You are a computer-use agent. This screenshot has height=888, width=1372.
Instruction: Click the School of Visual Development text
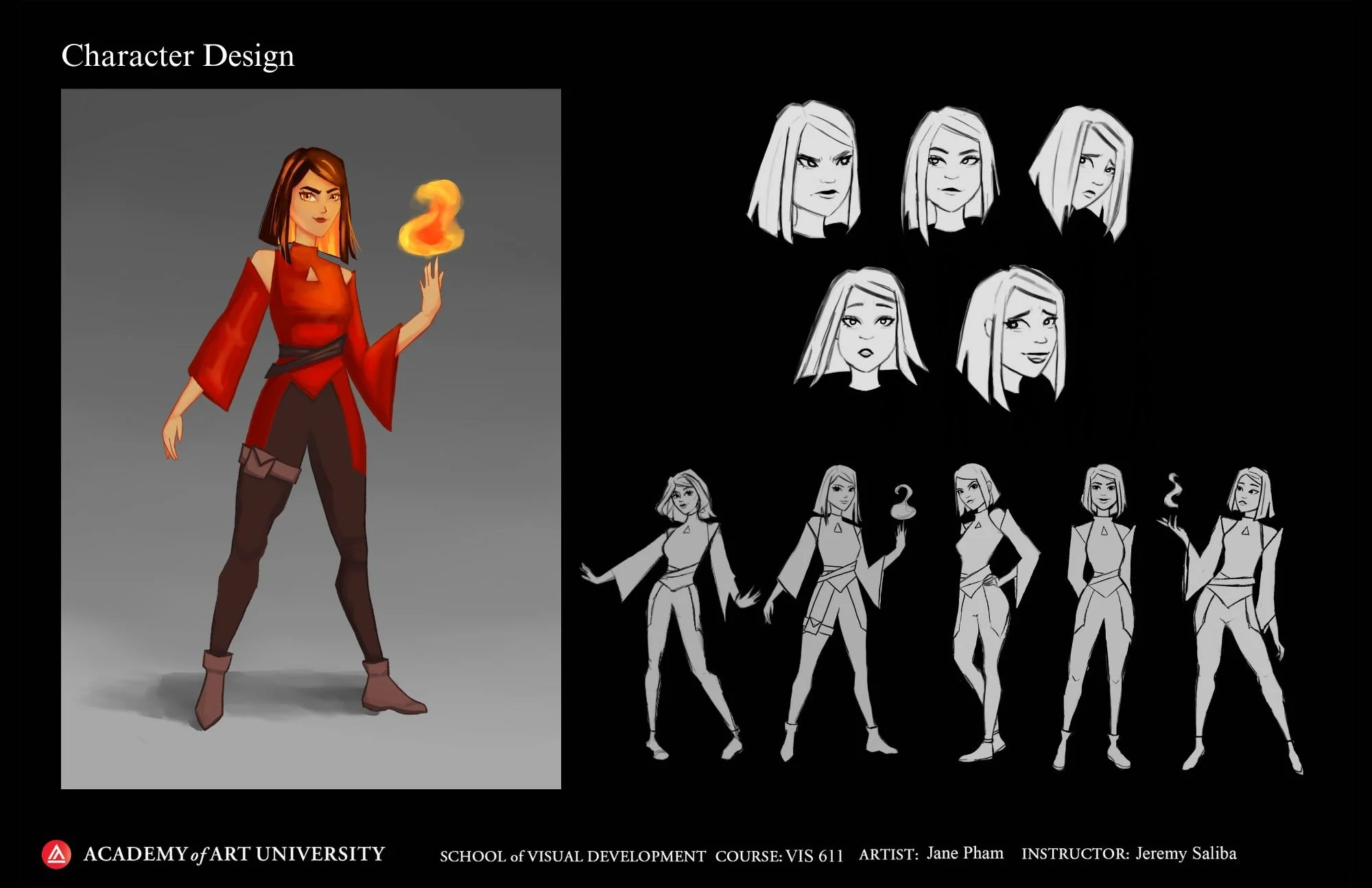point(572,856)
